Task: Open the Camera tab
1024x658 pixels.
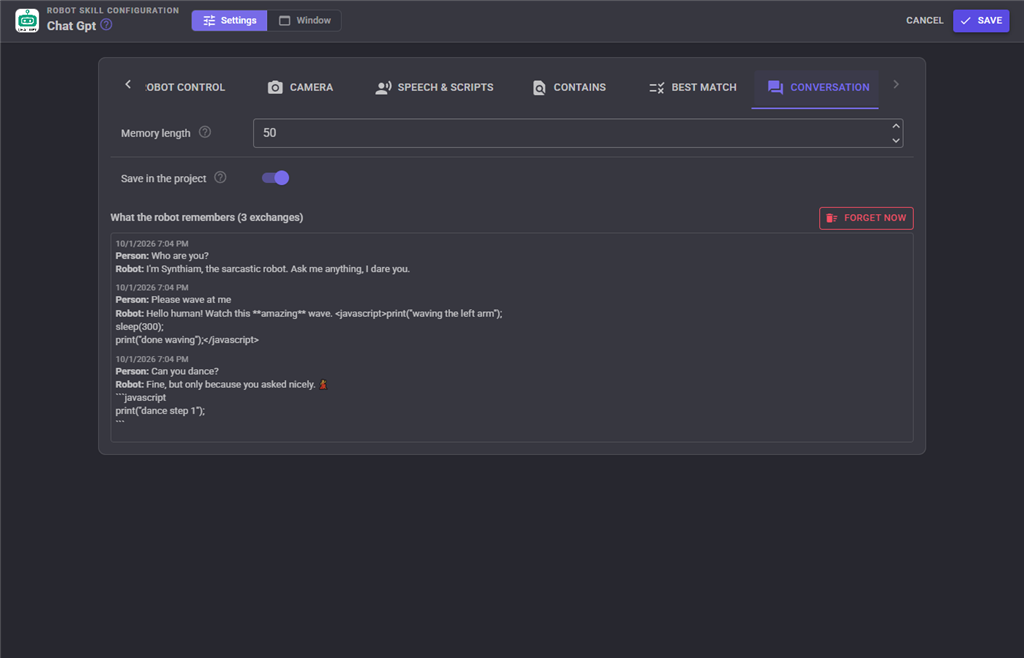Action: pos(300,87)
